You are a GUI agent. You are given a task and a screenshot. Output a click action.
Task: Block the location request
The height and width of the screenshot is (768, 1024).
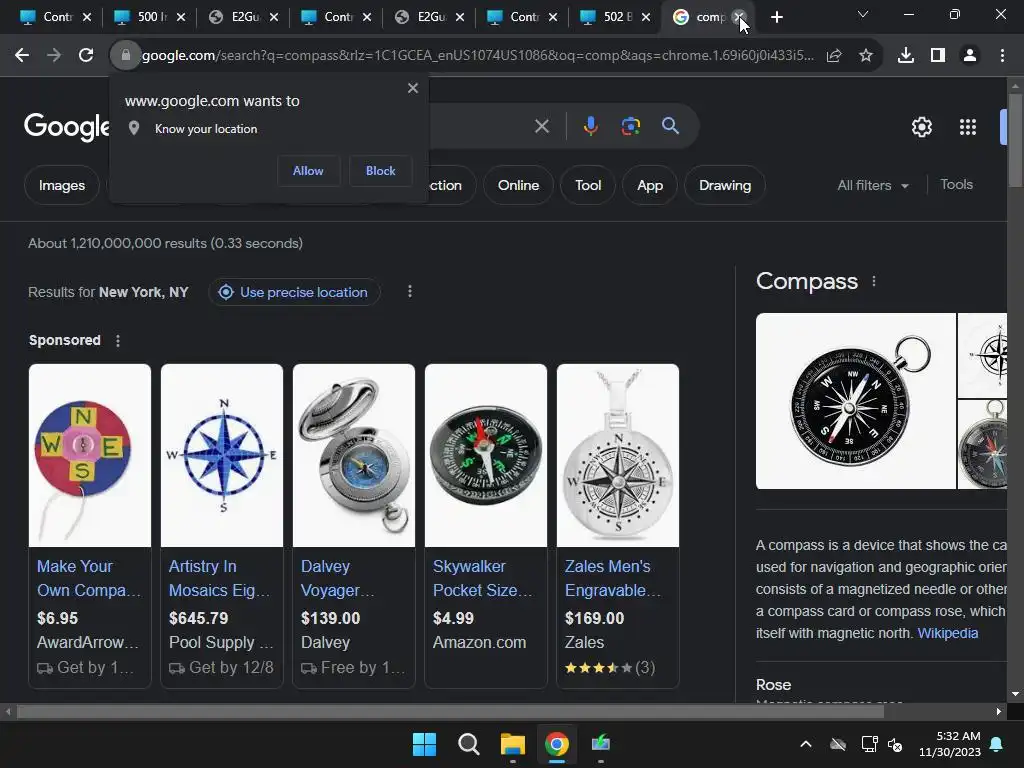(x=381, y=170)
